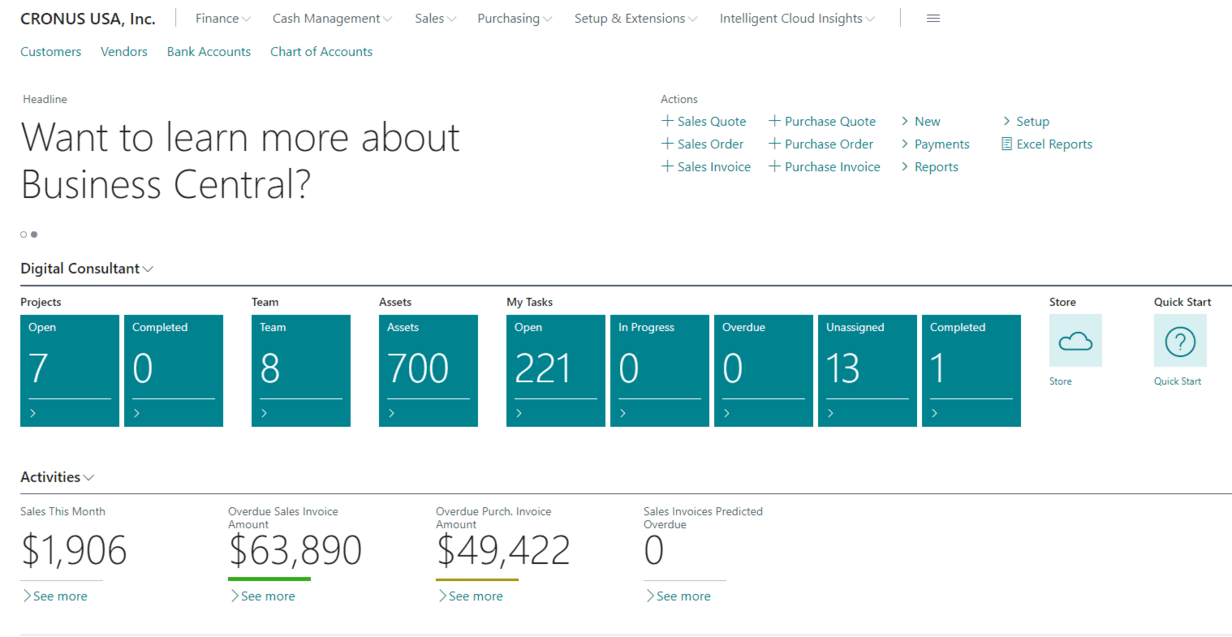This screenshot has width=1232, height=637.
Task: Open the Assets tile showing 700
Action: (x=428, y=370)
